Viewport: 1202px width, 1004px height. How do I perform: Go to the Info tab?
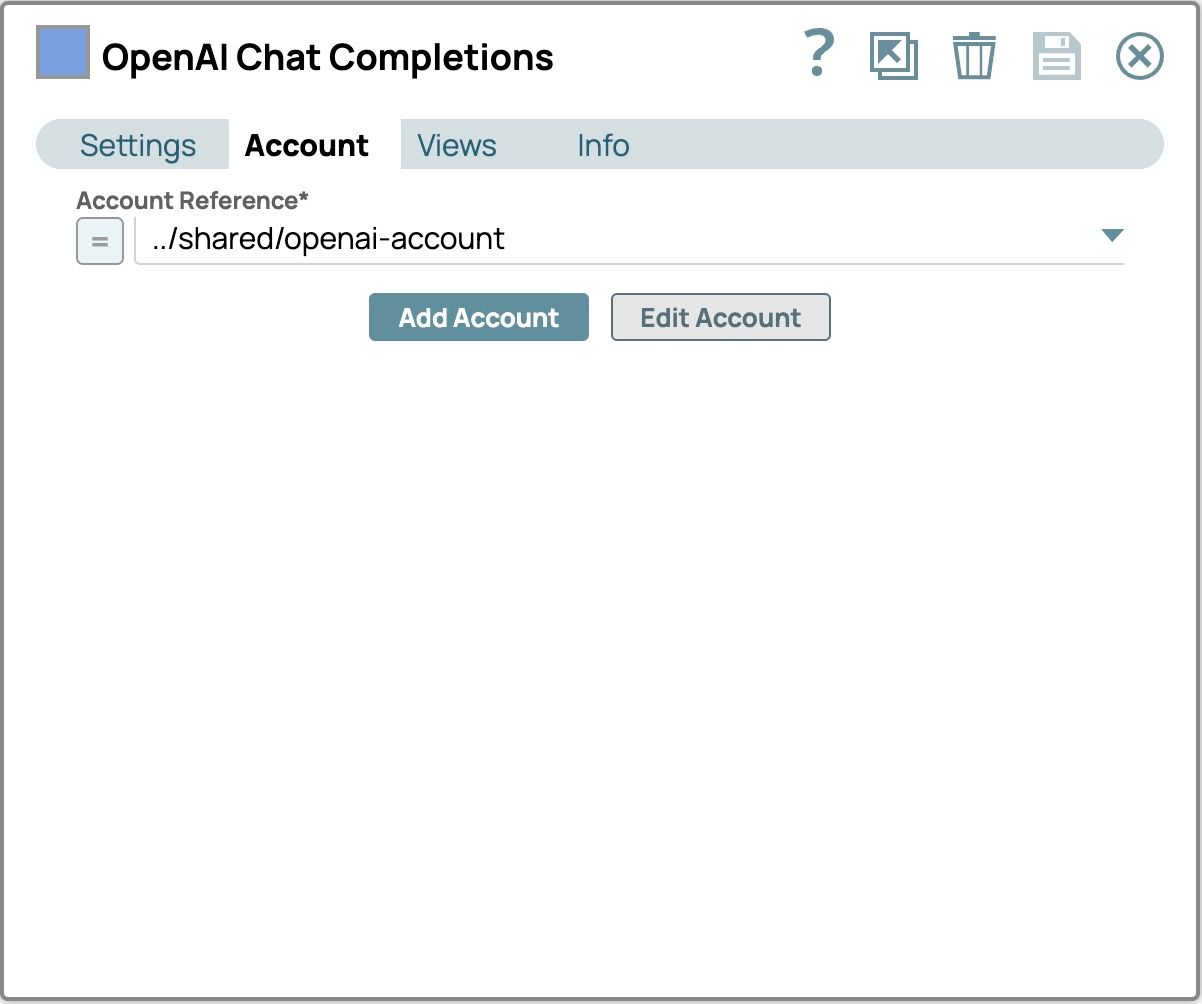click(x=603, y=146)
